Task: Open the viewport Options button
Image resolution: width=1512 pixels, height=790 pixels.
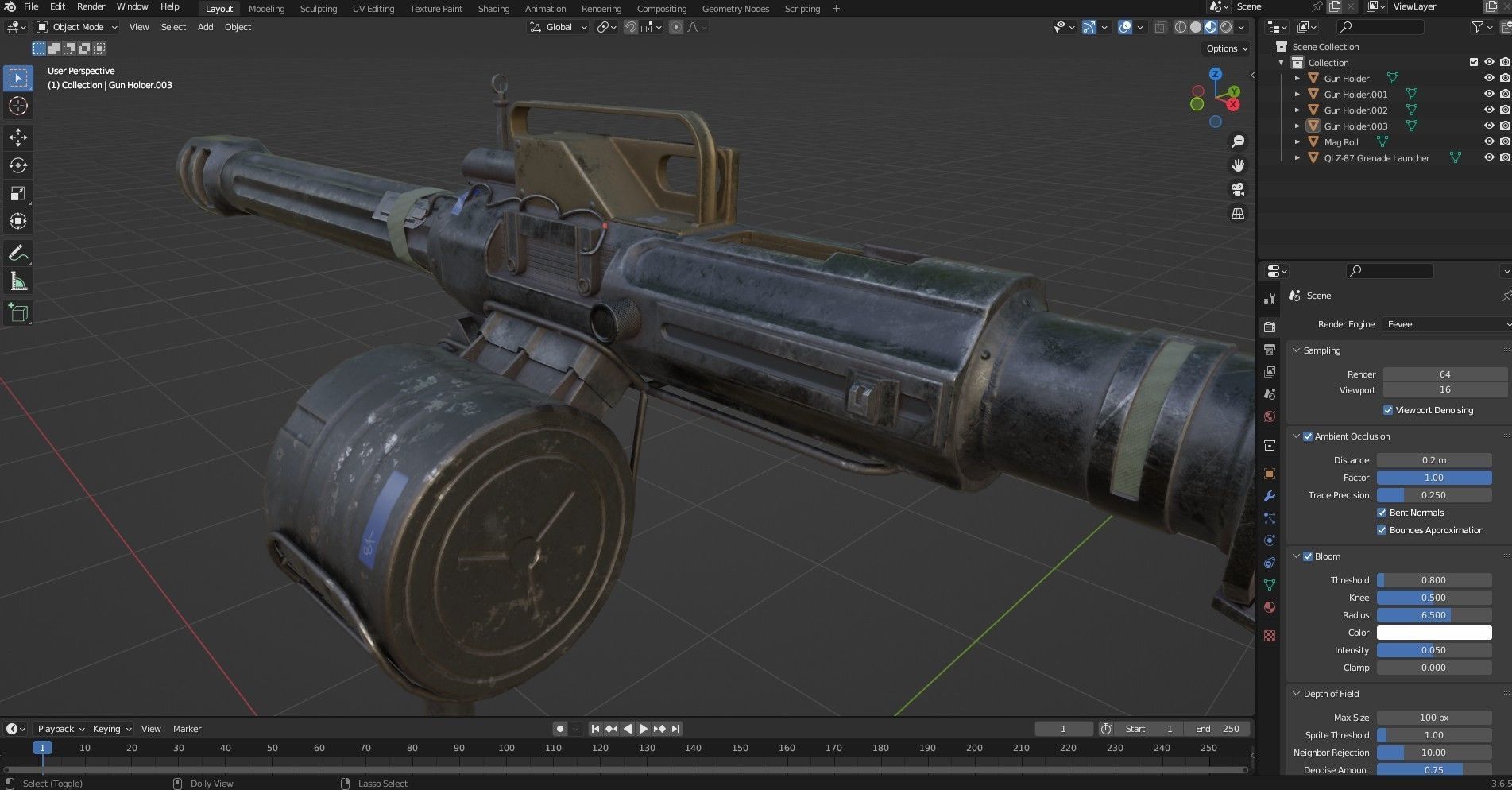Action: (1227, 48)
